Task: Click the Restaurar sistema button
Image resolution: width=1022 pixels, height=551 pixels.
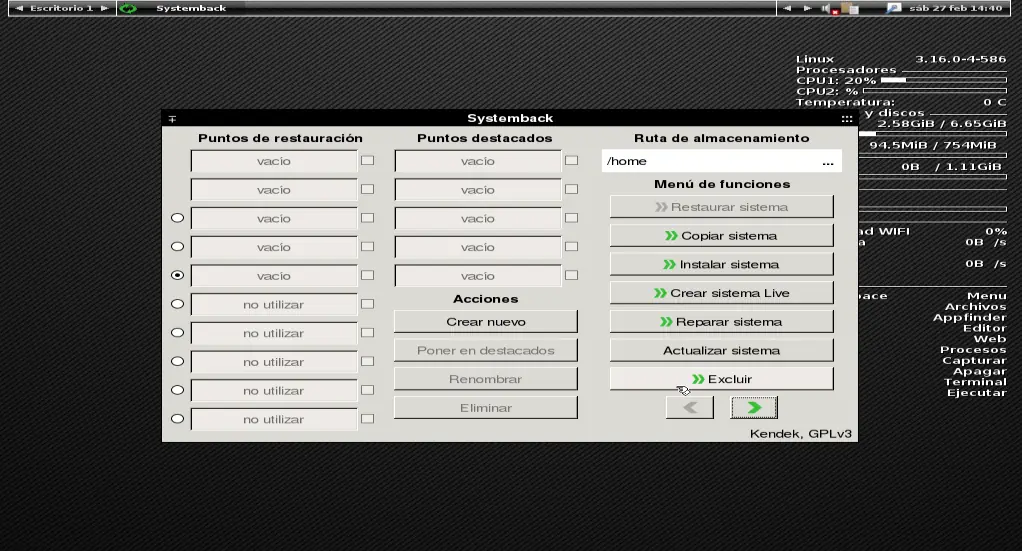Action: pyautogui.click(x=722, y=207)
